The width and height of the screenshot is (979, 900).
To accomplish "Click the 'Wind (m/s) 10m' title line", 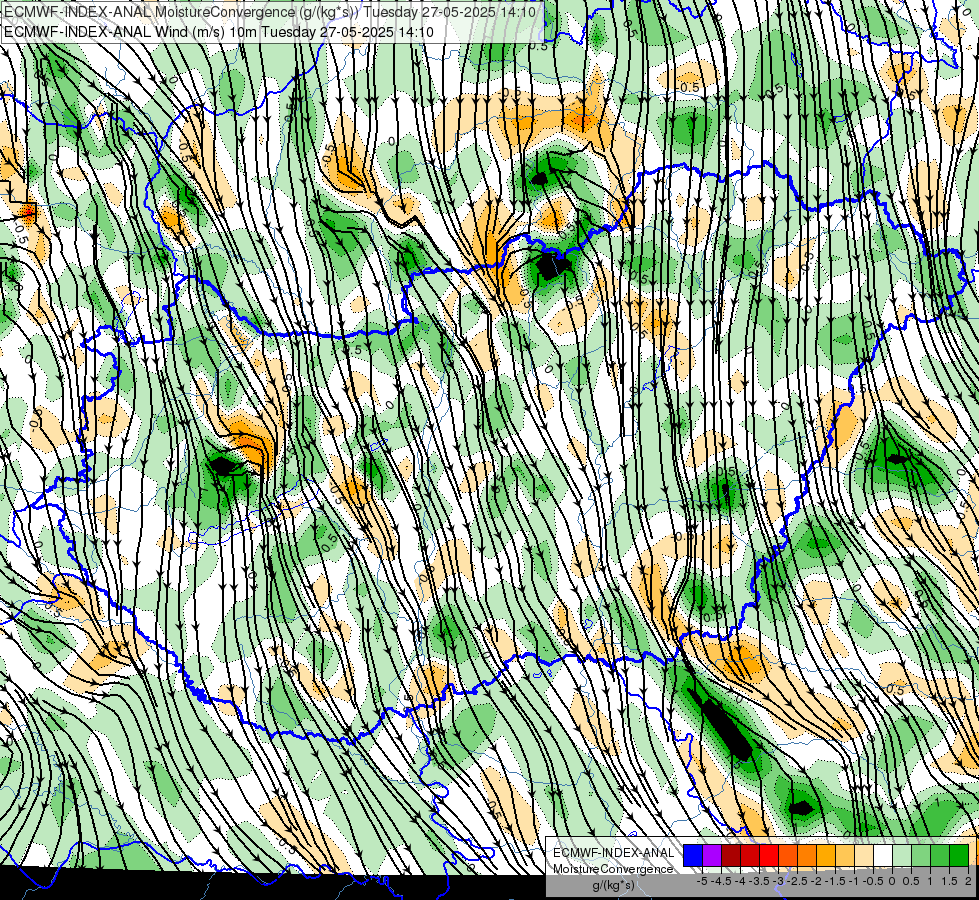I will click(219, 31).
